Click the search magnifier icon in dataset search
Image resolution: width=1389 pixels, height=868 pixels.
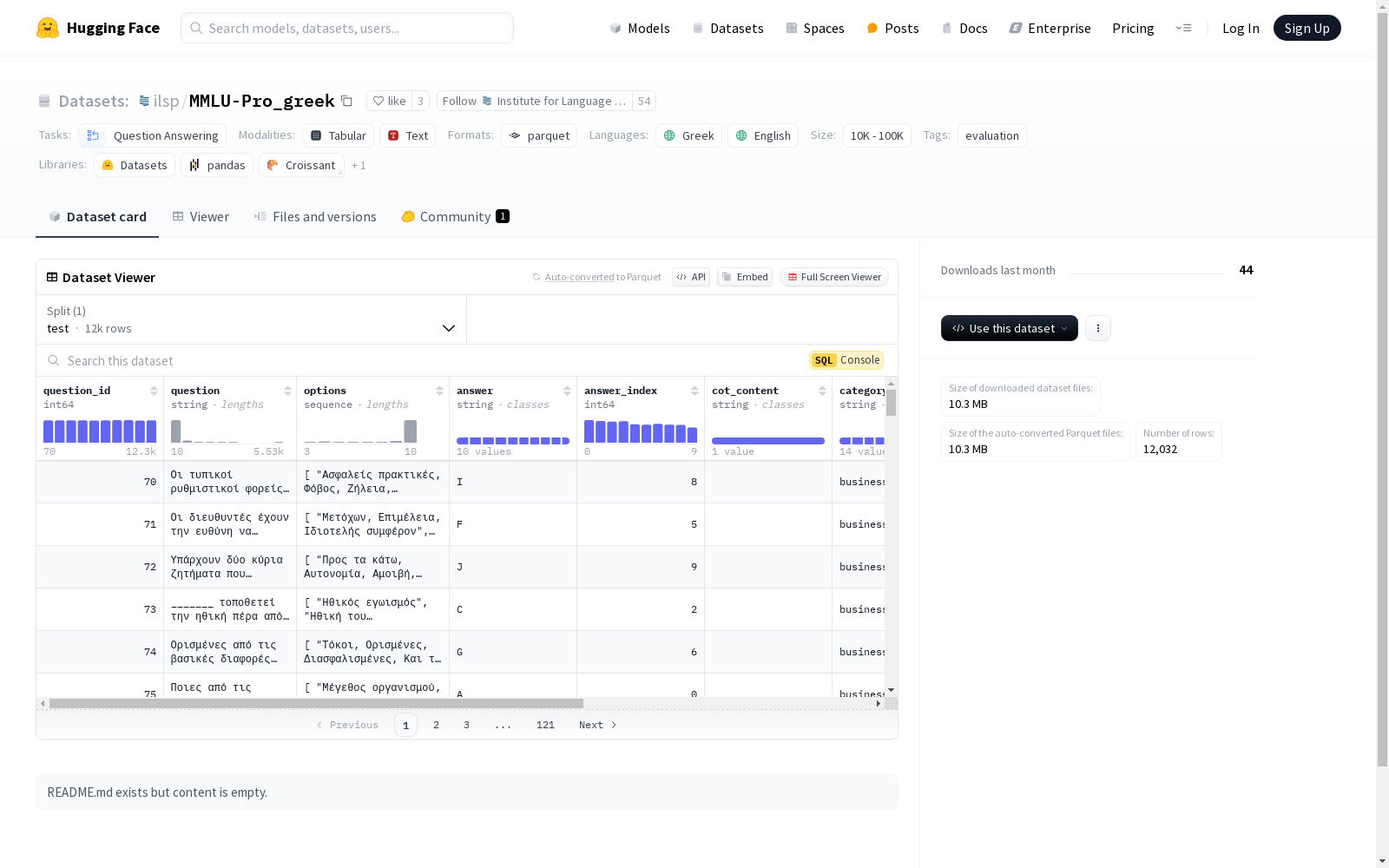click(x=54, y=360)
